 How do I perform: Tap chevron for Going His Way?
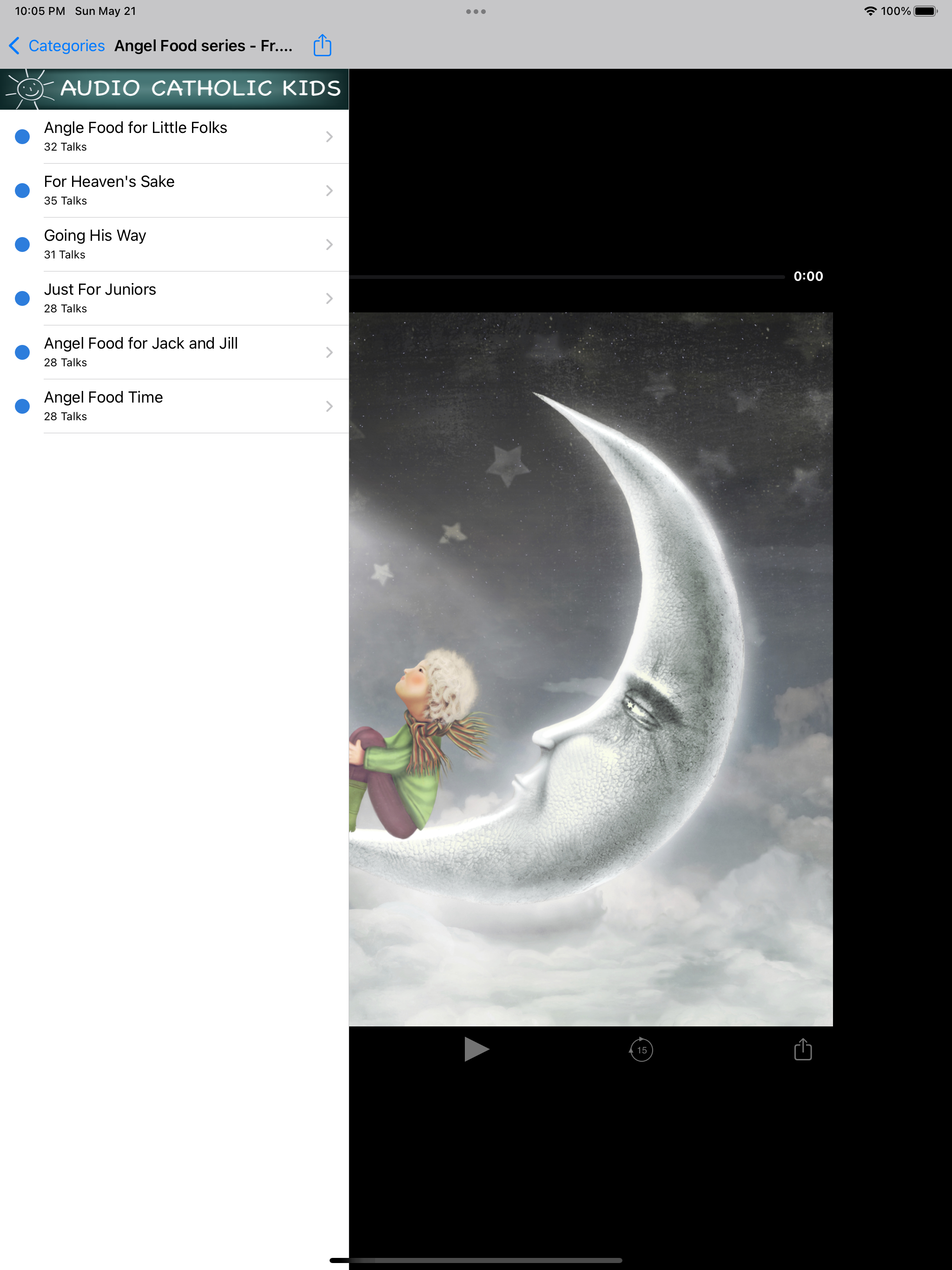[x=329, y=245]
